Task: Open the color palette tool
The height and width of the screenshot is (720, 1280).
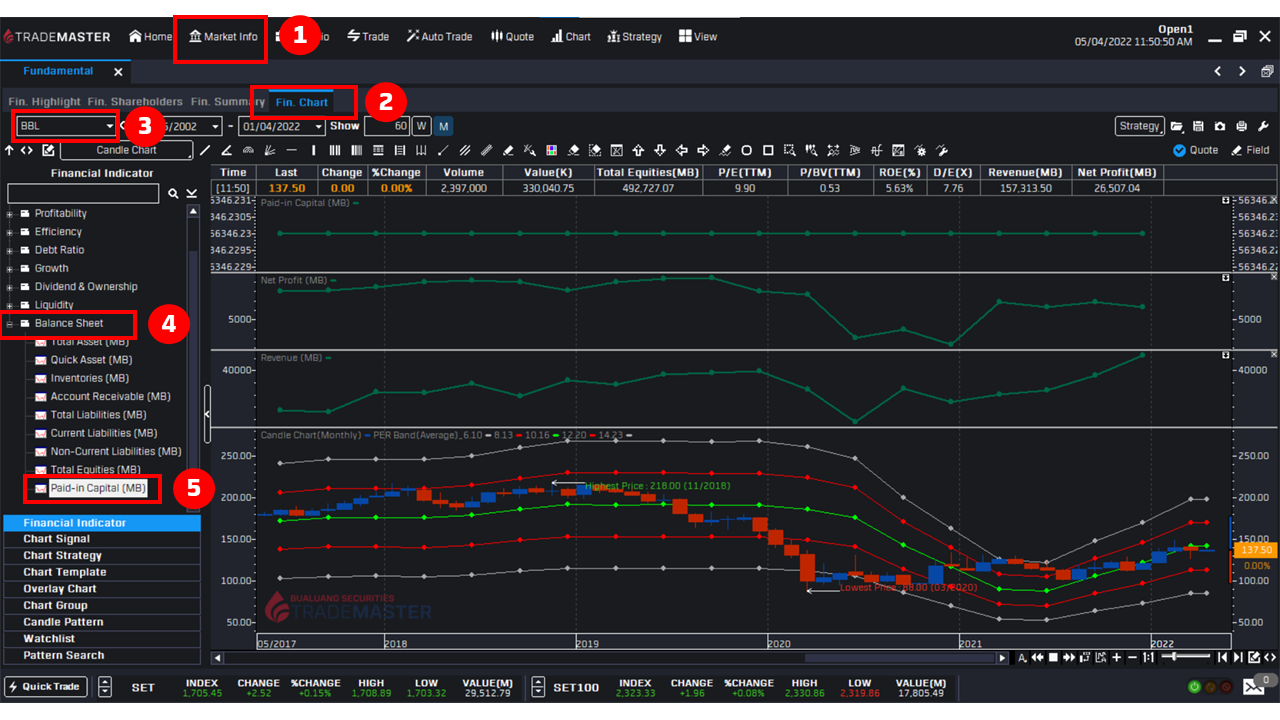Action: (551, 151)
